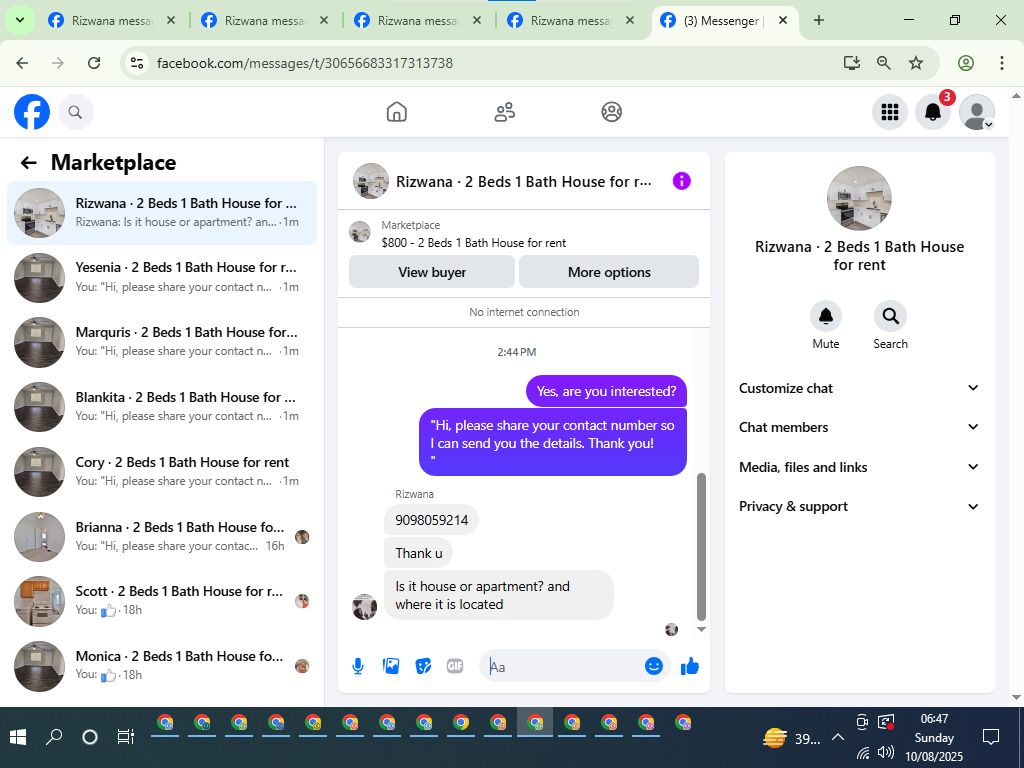Mute this conversation with the bell icon
This screenshot has width=1024, height=768.
825,316
